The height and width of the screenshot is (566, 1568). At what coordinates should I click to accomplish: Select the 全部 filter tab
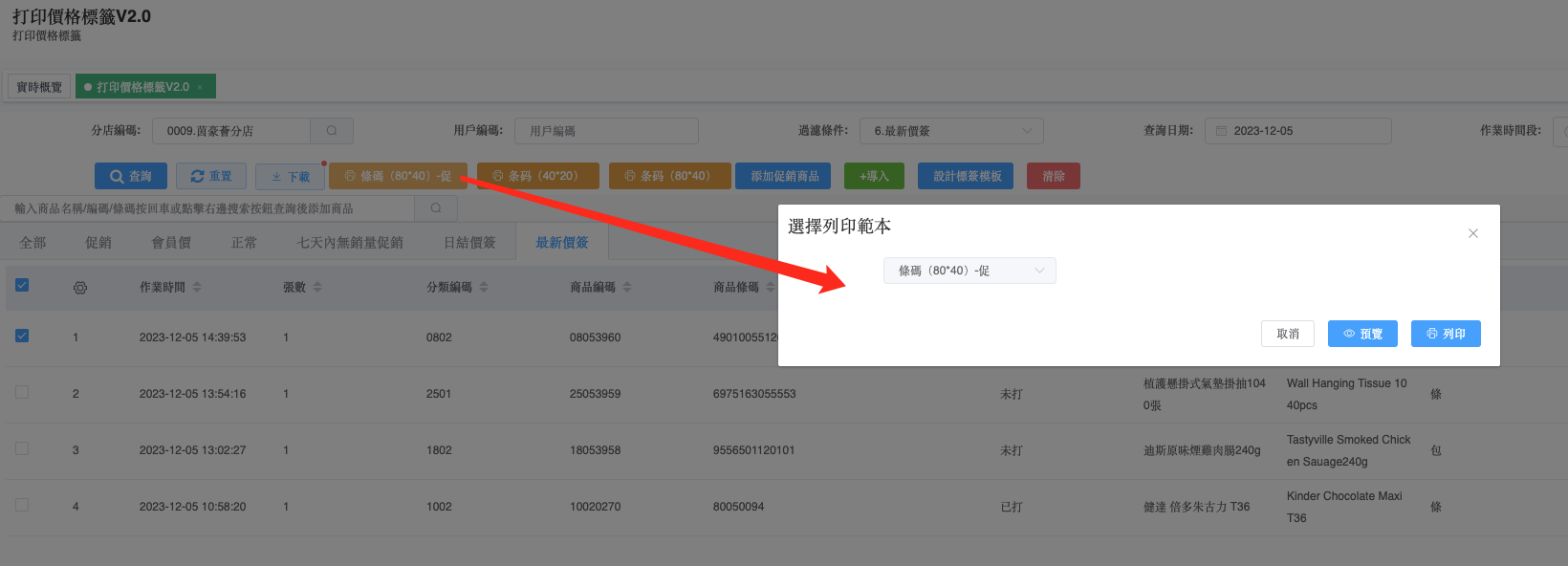pos(33,243)
